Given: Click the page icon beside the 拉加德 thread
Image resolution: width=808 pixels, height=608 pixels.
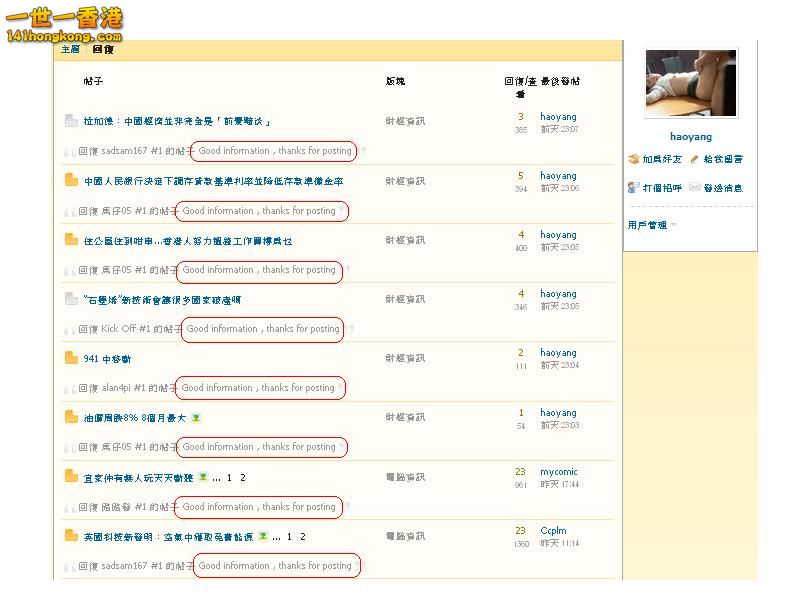Looking at the screenshot, I should tap(71, 121).
